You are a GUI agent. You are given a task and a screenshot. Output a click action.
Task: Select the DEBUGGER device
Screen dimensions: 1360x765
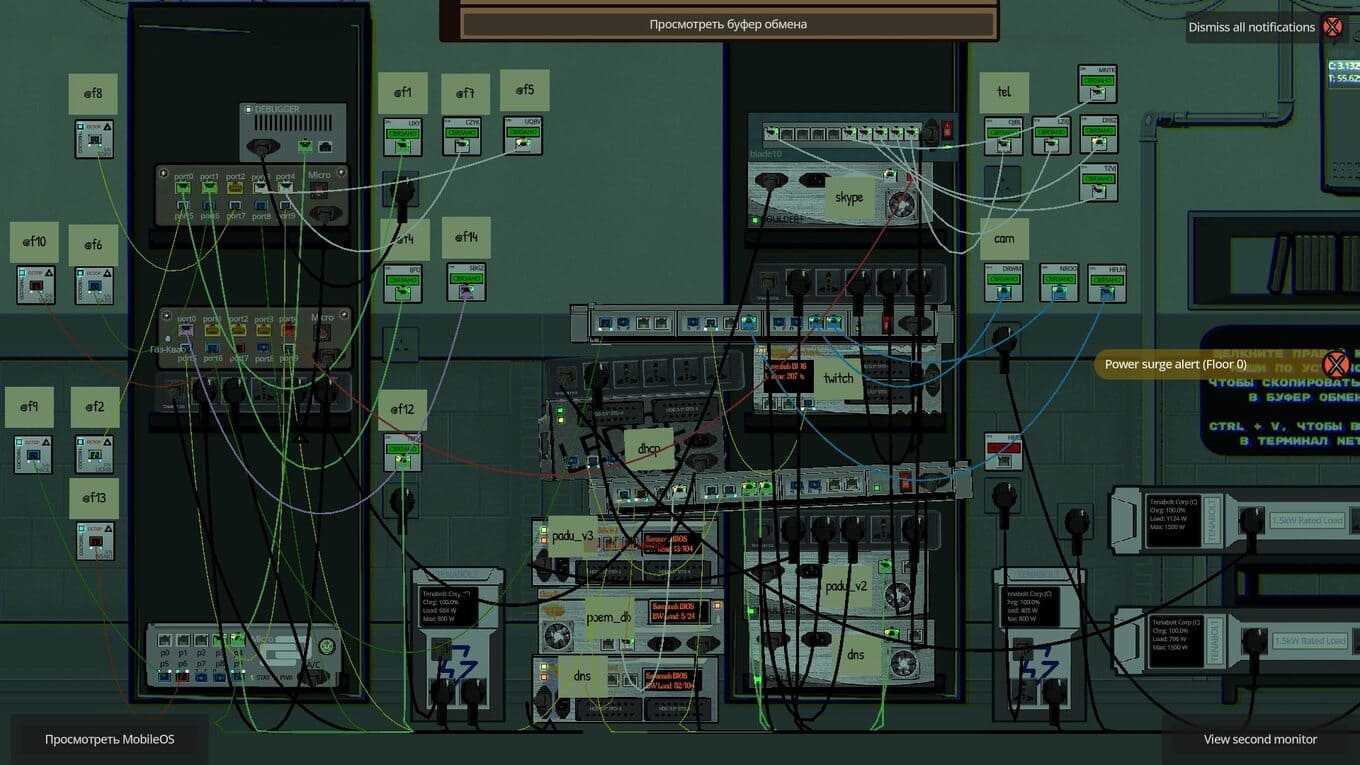[293, 131]
